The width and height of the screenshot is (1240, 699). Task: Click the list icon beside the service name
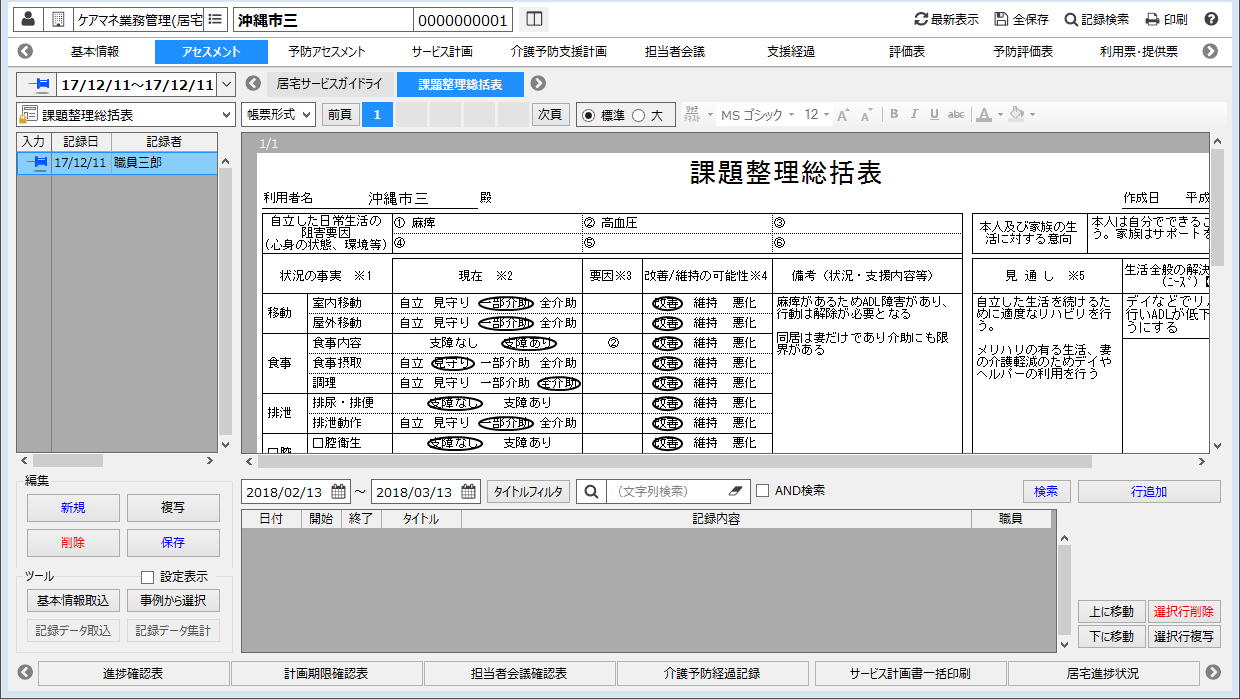click(x=215, y=19)
